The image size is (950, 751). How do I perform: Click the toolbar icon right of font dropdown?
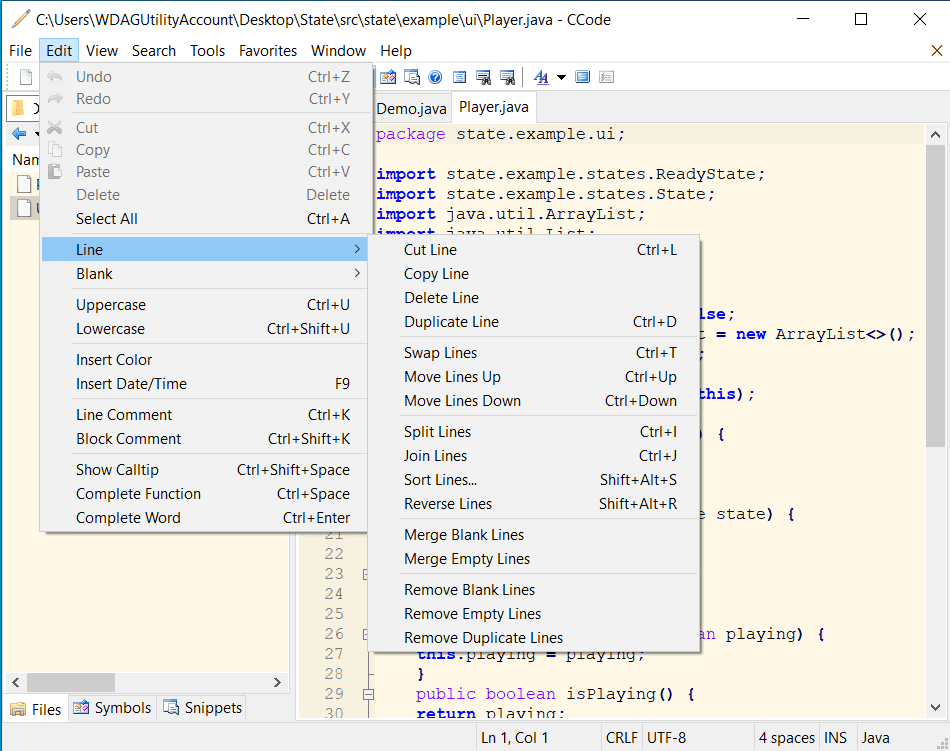[x=583, y=77]
